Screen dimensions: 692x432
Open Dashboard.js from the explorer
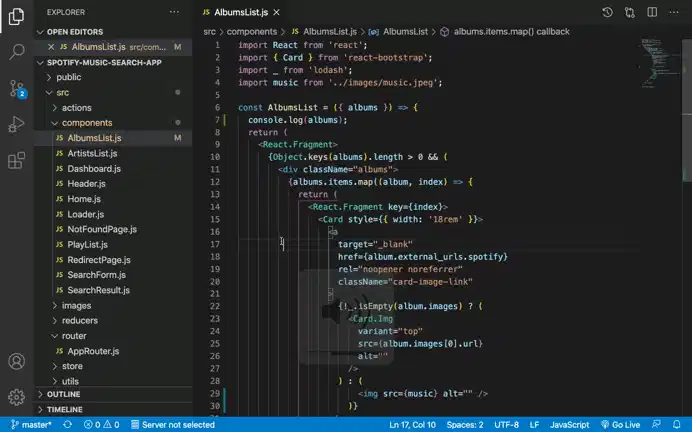pos(94,169)
